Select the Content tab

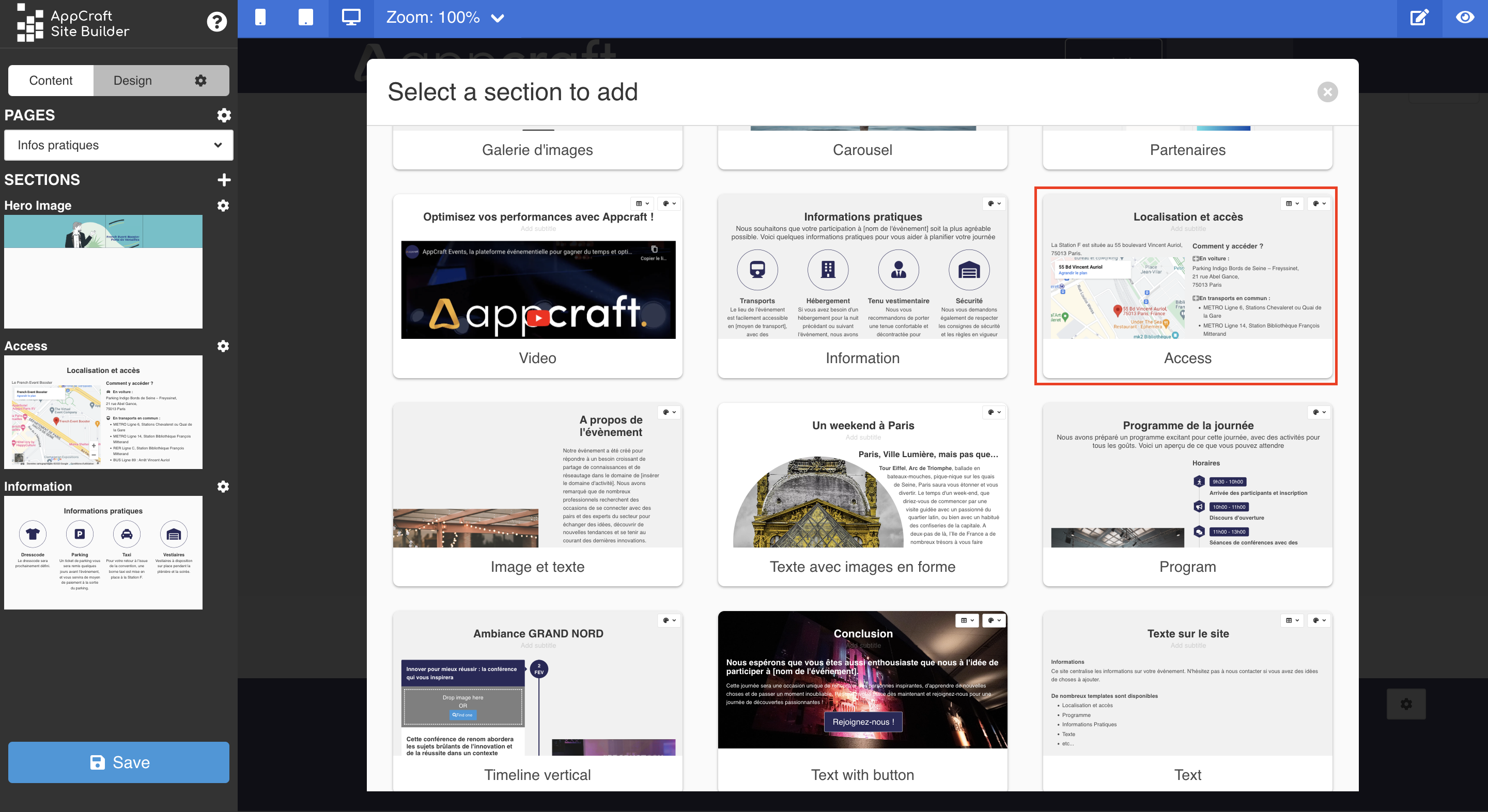[x=51, y=80]
